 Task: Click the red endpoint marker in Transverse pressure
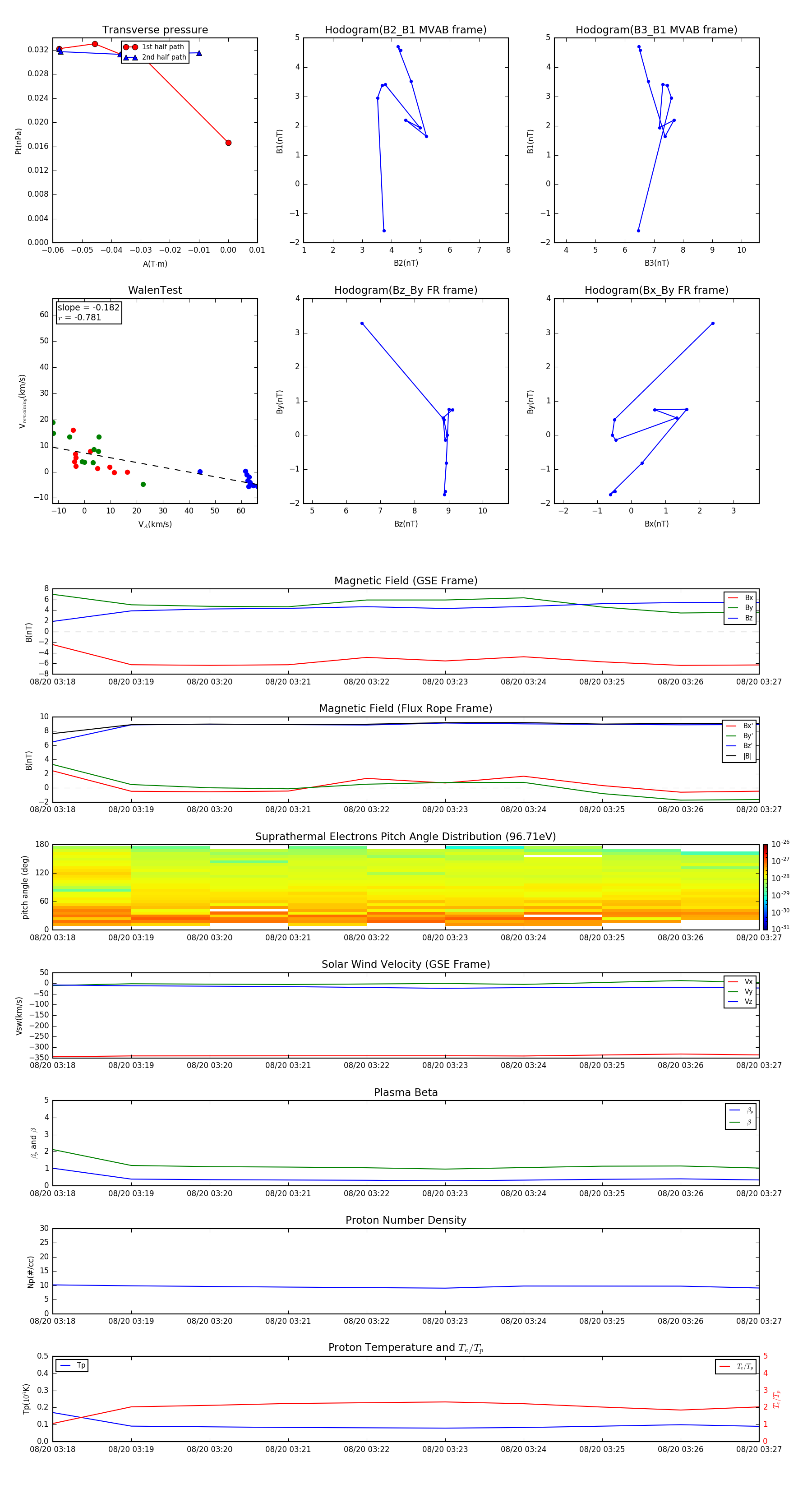tap(228, 143)
